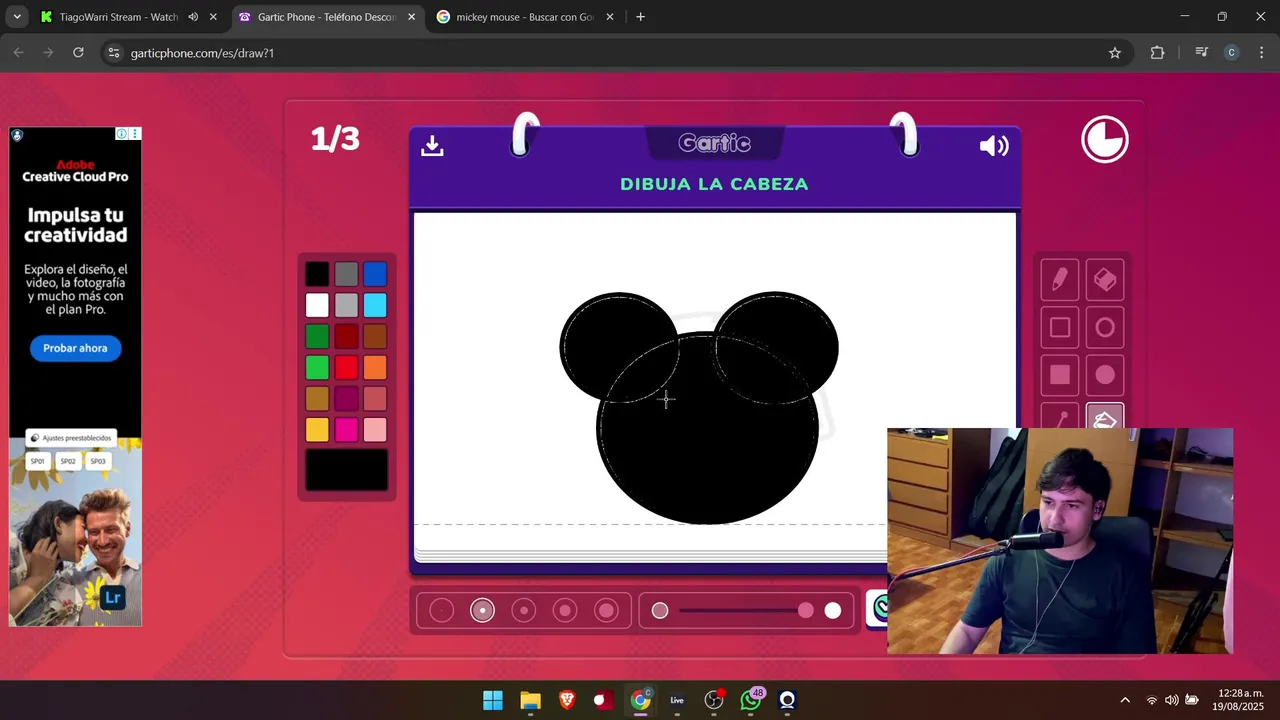Image resolution: width=1280 pixels, height=720 pixels.
Task: Show hidden system tray icons
Action: tap(1125, 700)
